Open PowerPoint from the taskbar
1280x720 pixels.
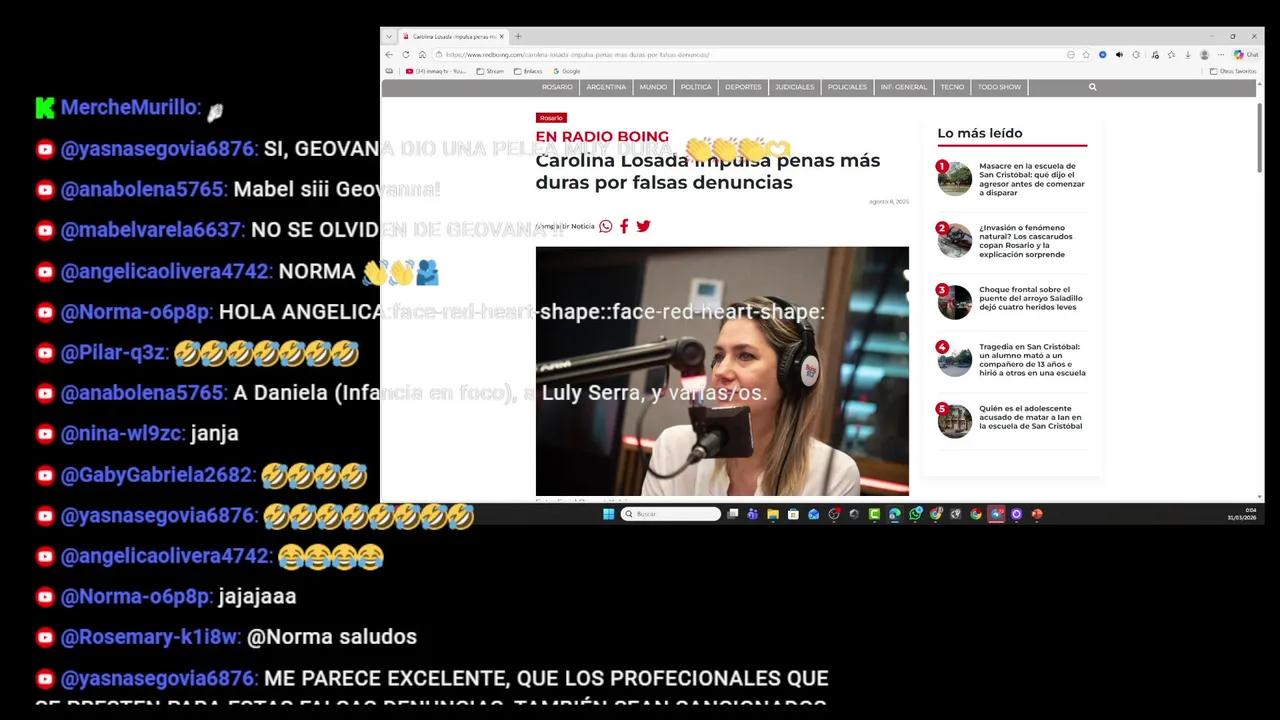[1037, 514]
